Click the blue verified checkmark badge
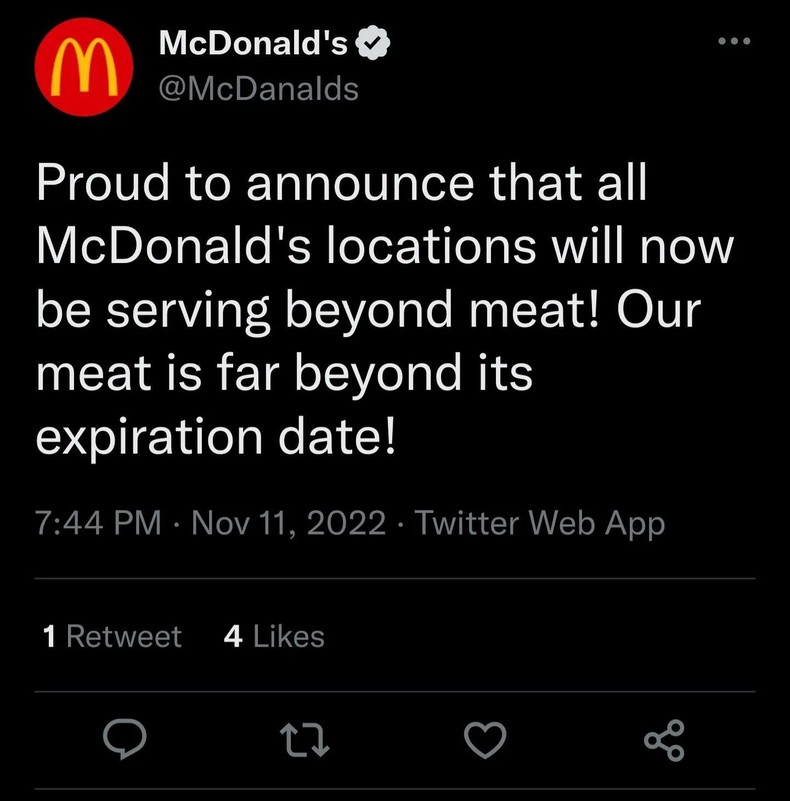Viewport: 790px width, 801px height. pyautogui.click(x=374, y=42)
